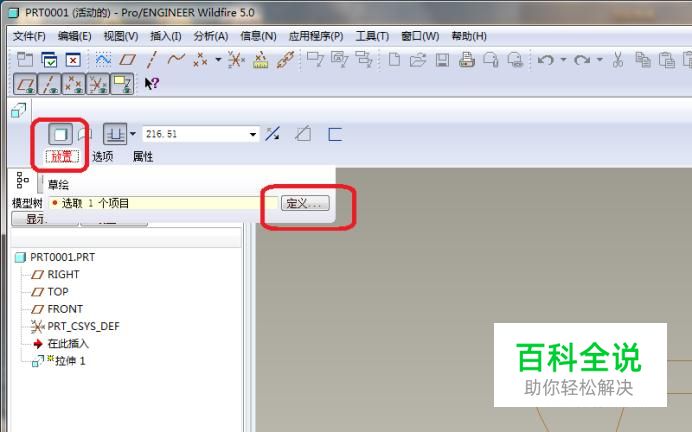Screen dimensions: 692x432
Task: Open the 帮助(H) menu
Action: [x=469, y=36]
